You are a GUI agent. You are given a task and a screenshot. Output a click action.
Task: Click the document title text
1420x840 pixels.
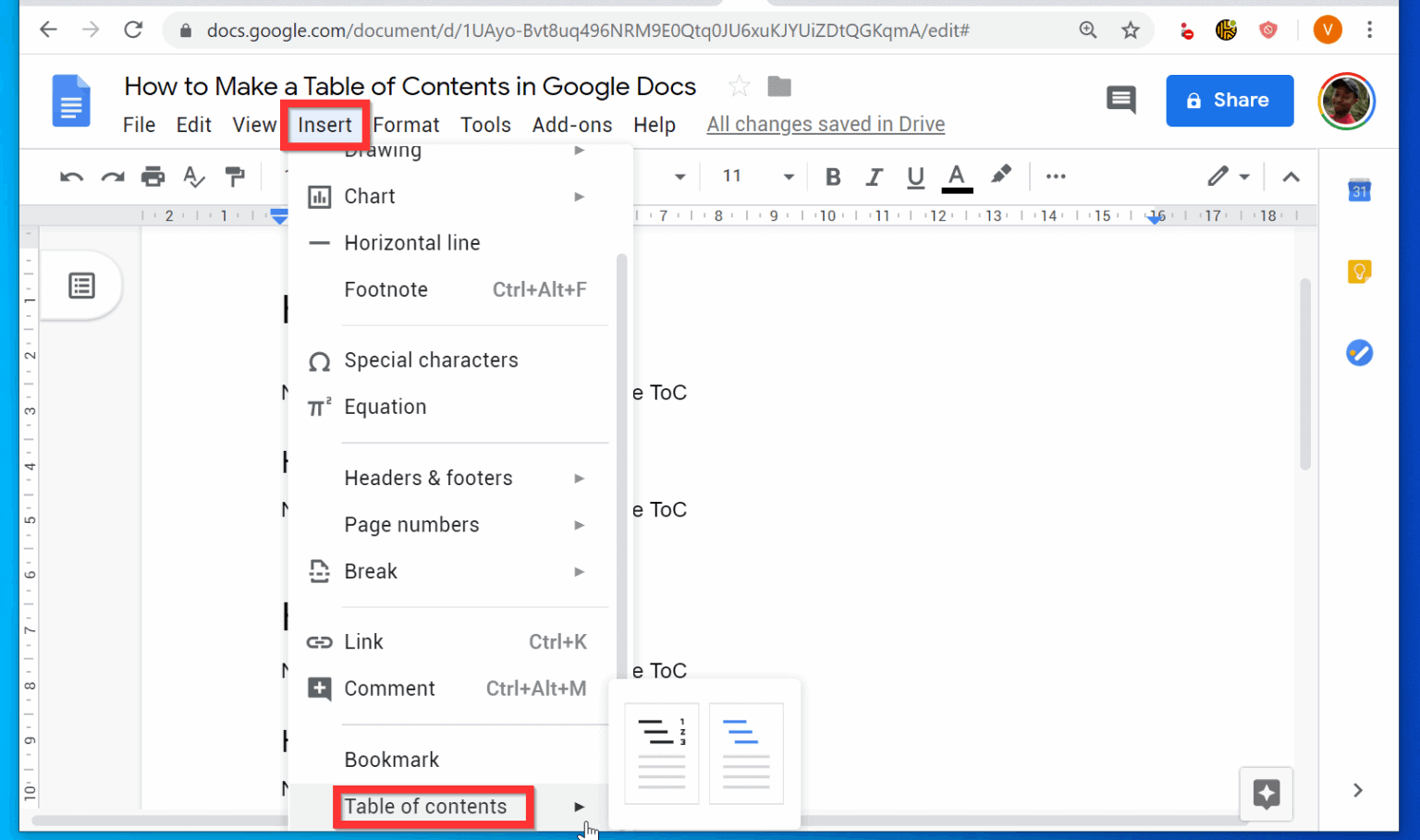(410, 87)
